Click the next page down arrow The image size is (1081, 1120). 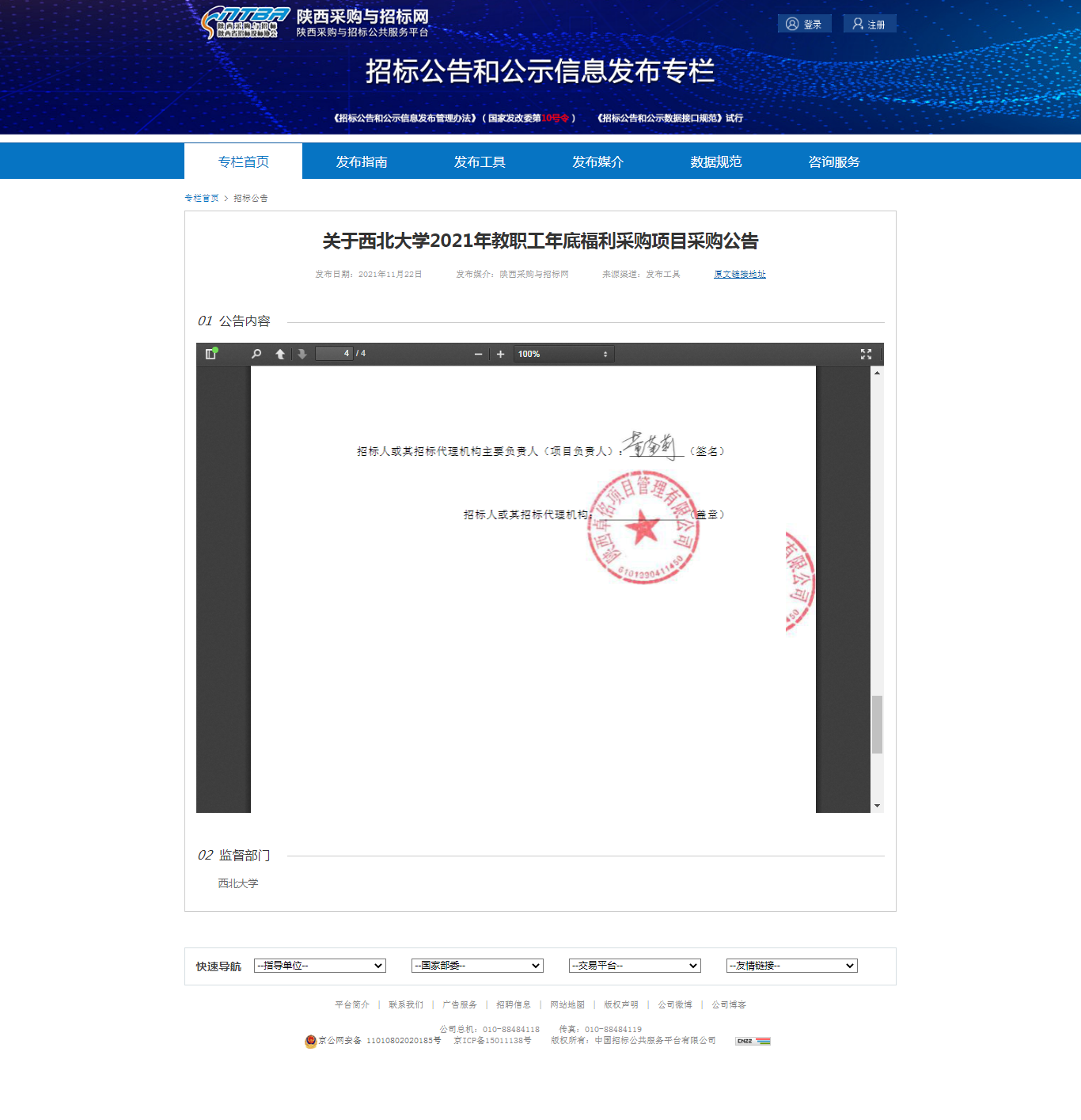[x=302, y=354]
